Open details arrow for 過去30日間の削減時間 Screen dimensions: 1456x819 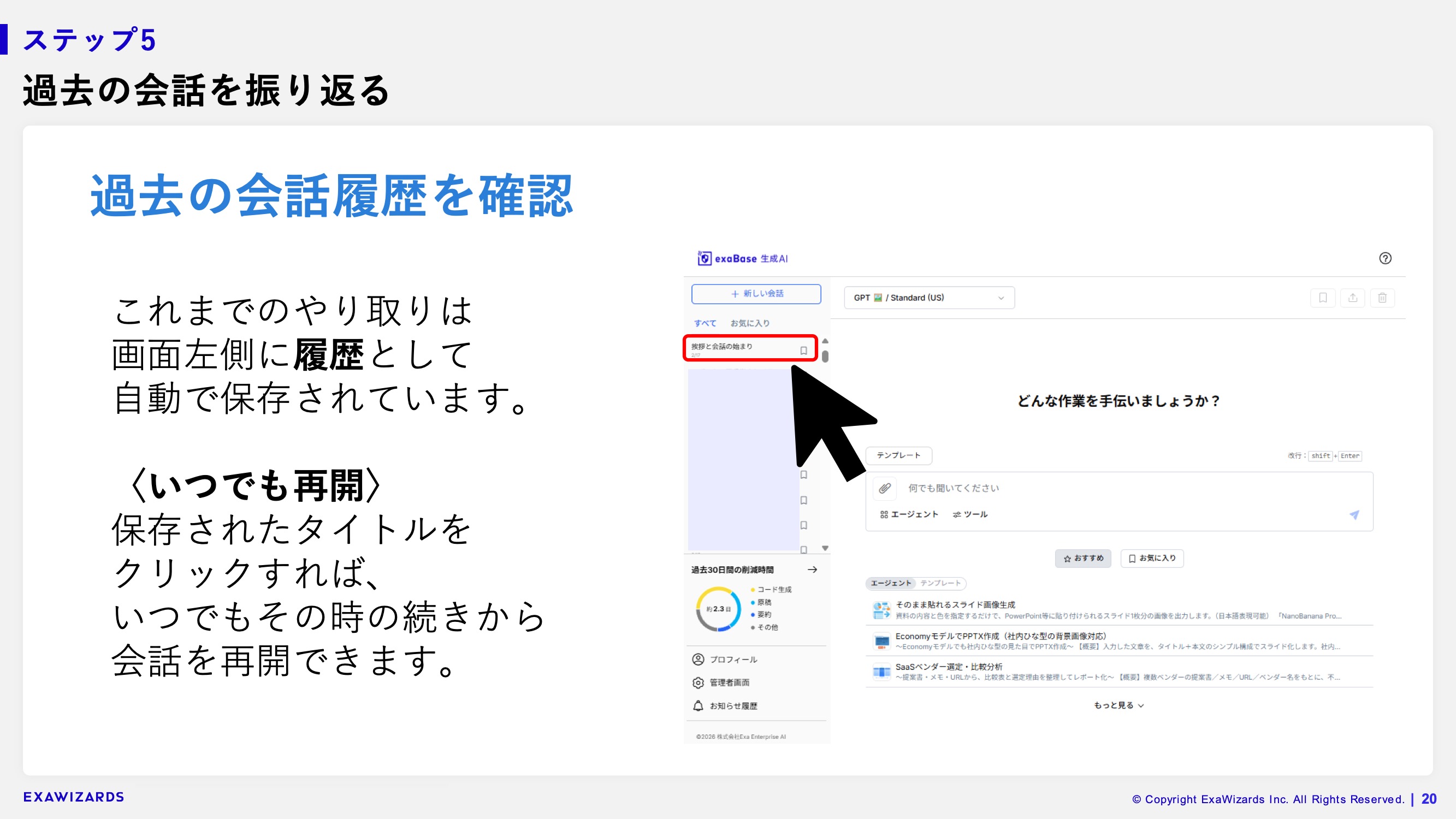pos(812,569)
